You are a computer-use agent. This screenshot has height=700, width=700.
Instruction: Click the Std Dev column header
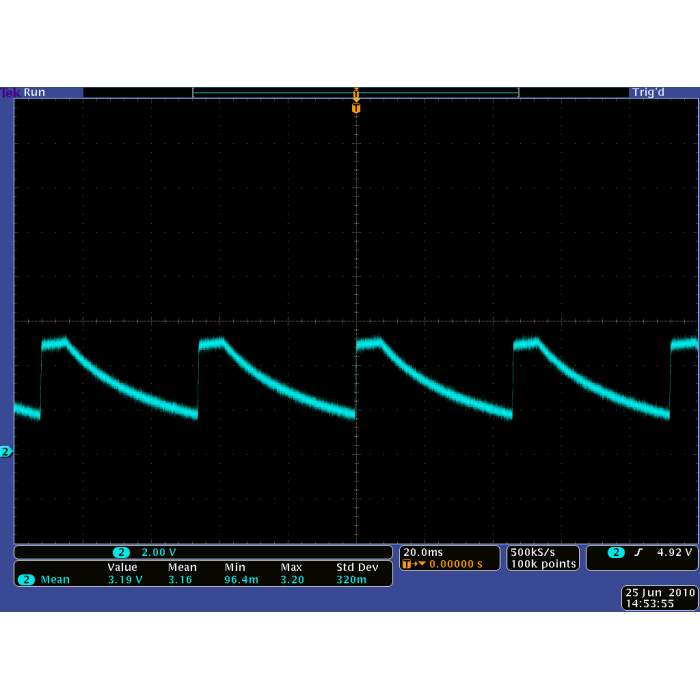(x=357, y=567)
